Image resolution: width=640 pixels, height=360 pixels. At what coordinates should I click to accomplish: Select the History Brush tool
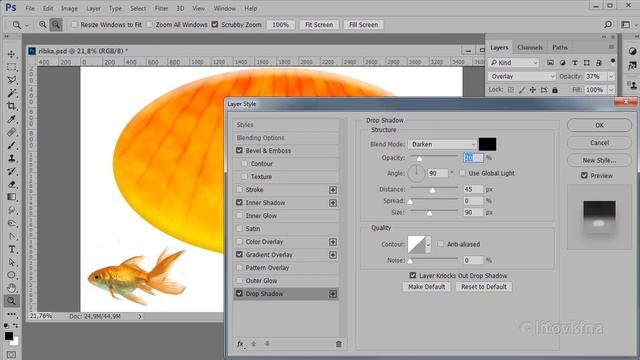click(11, 171)
